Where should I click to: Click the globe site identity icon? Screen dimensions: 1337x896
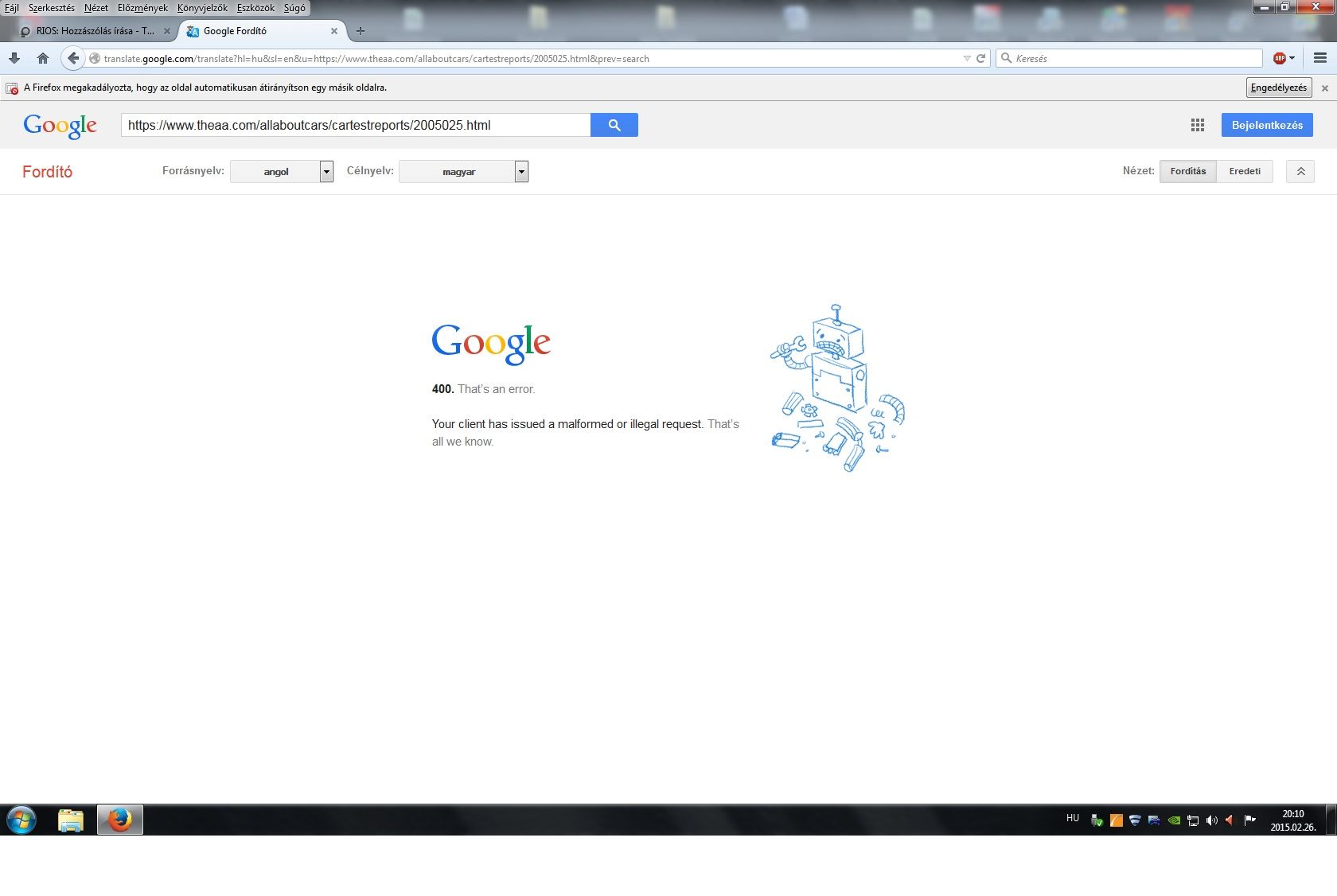pyautogui.click(x=95, y=58)
